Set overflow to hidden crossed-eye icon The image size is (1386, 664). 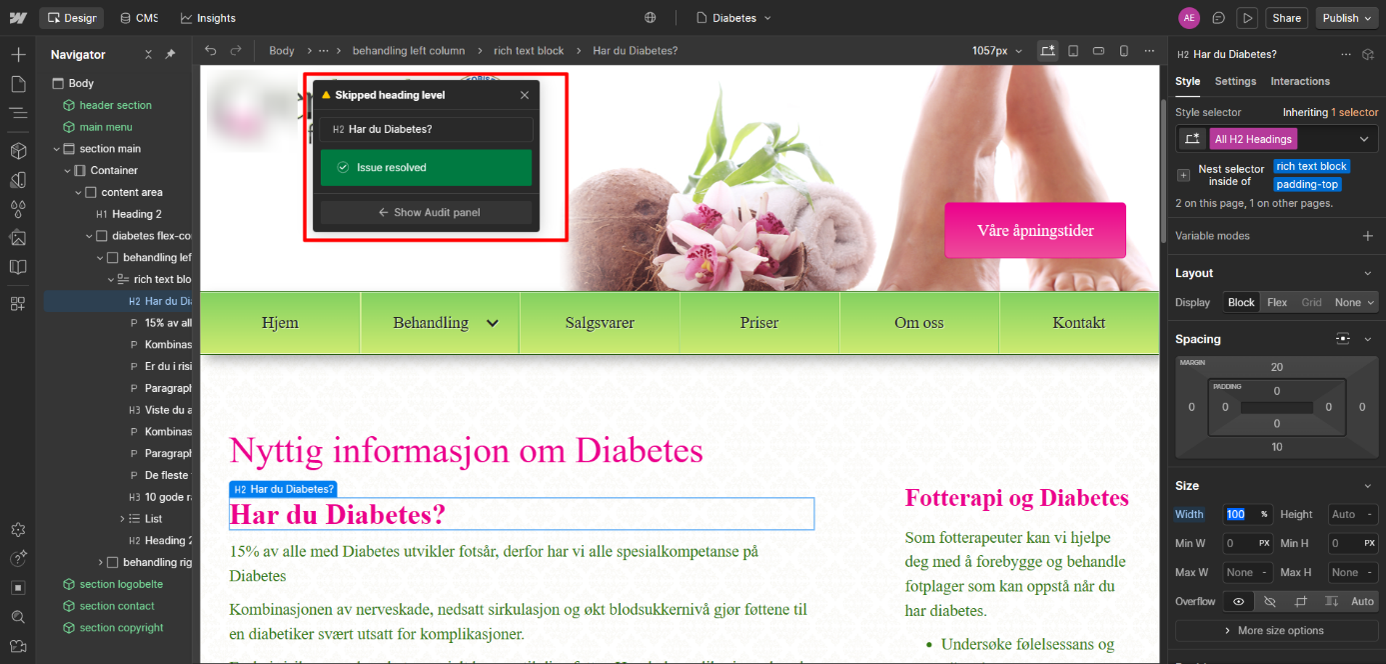(x=1270, y=601)
